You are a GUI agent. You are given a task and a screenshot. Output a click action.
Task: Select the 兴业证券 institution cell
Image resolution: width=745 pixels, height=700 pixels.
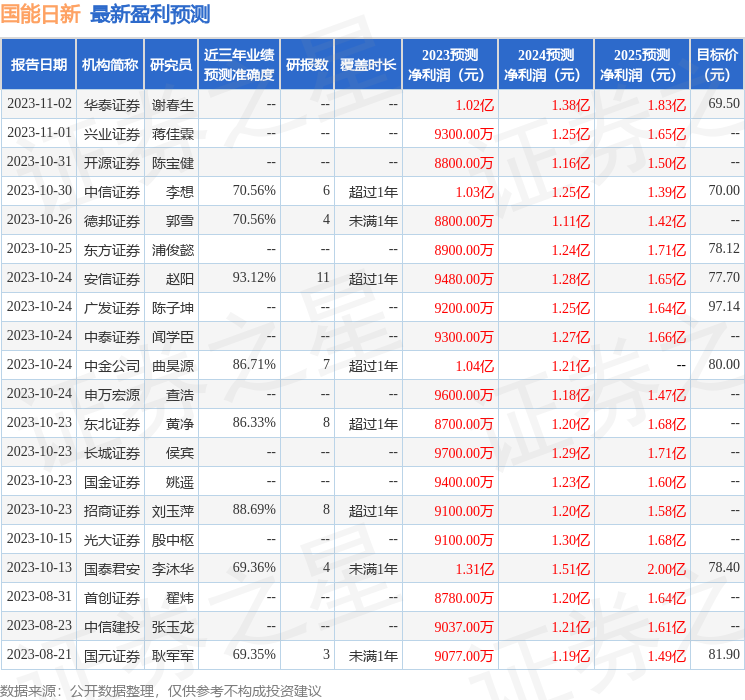pos(112,134)
